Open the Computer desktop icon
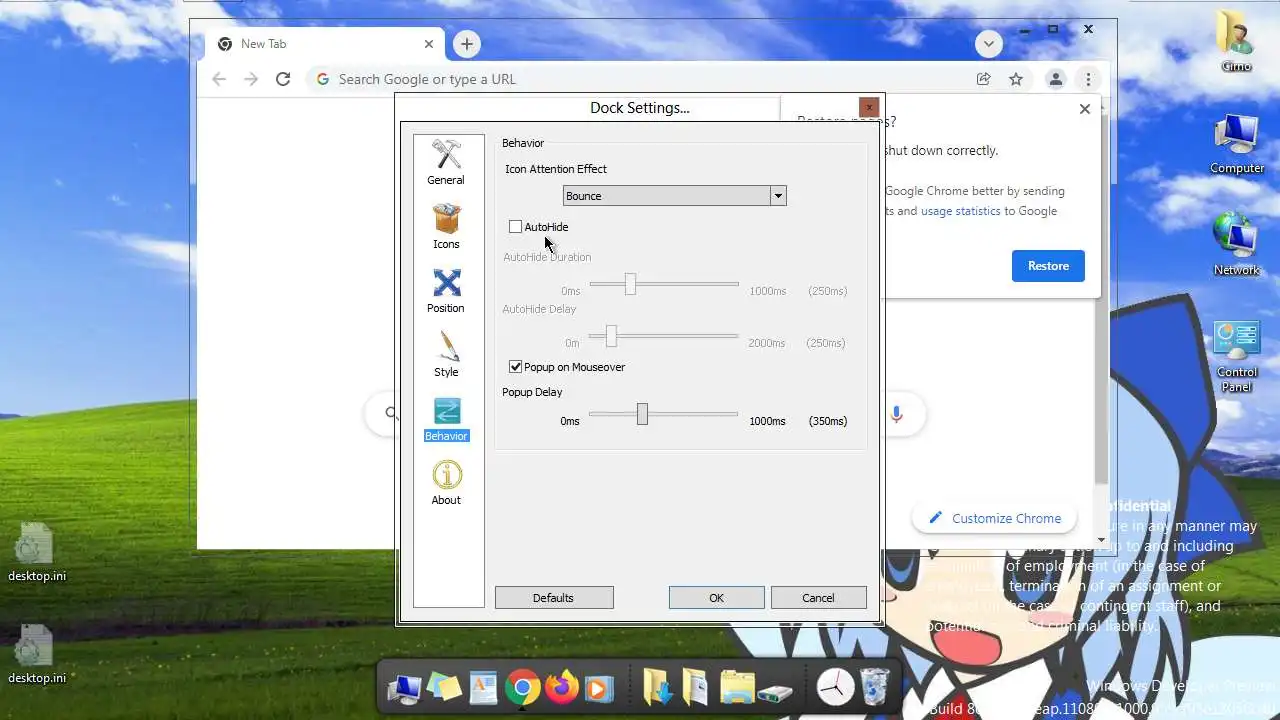Viewport: 1280px width, 720px height. pos(1237,145)
